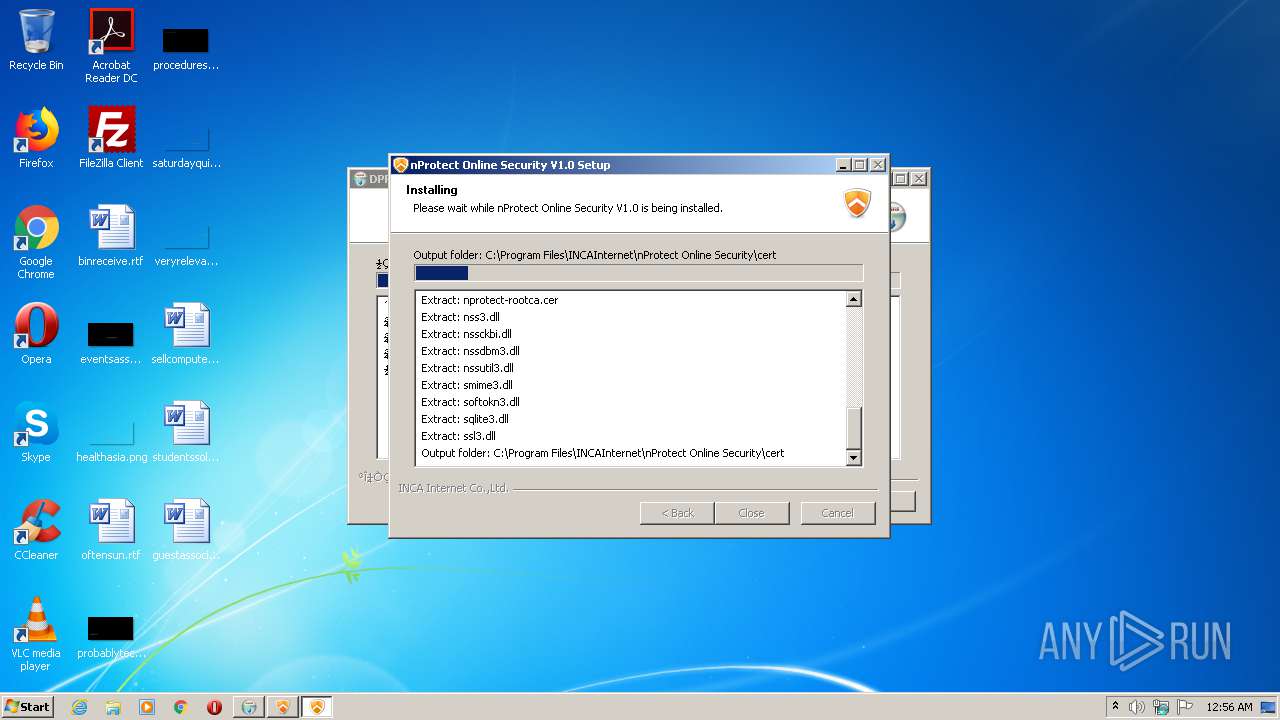This screenshot has height=720, width=1280.
Task: Click the clock showing 12:56 AM
Action: pos(1229,707)
